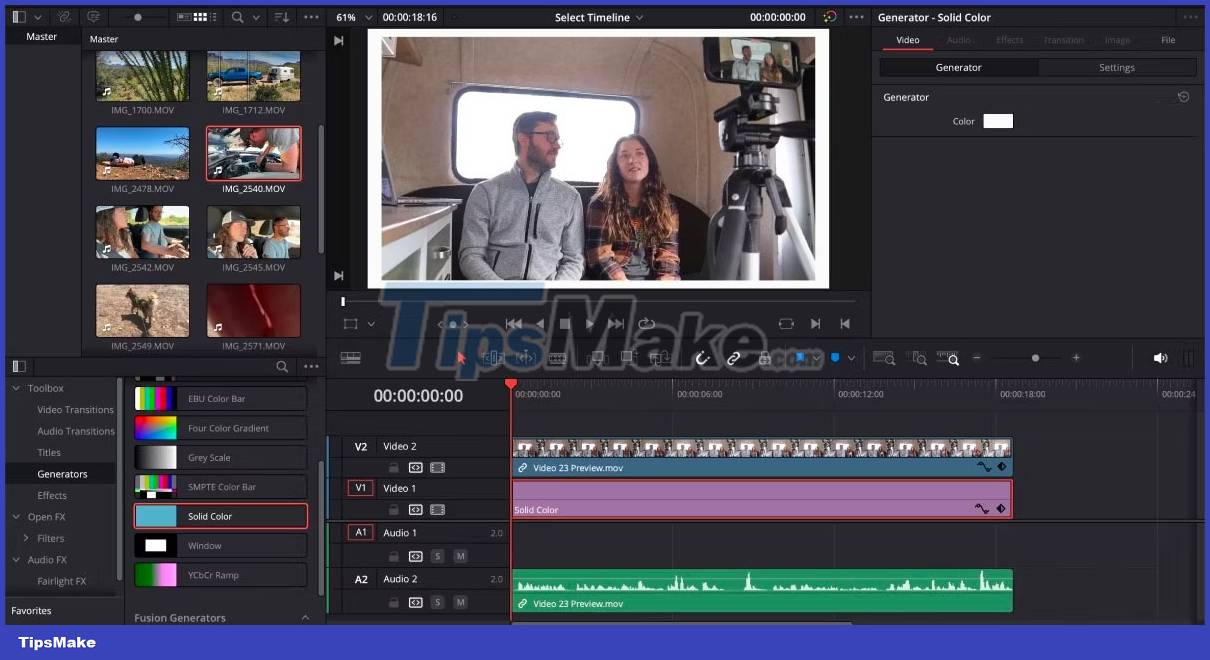Viewport: 1210px width, 660px height.
Task: Toggle linked selection chain icon
Action: click(733, 357)
